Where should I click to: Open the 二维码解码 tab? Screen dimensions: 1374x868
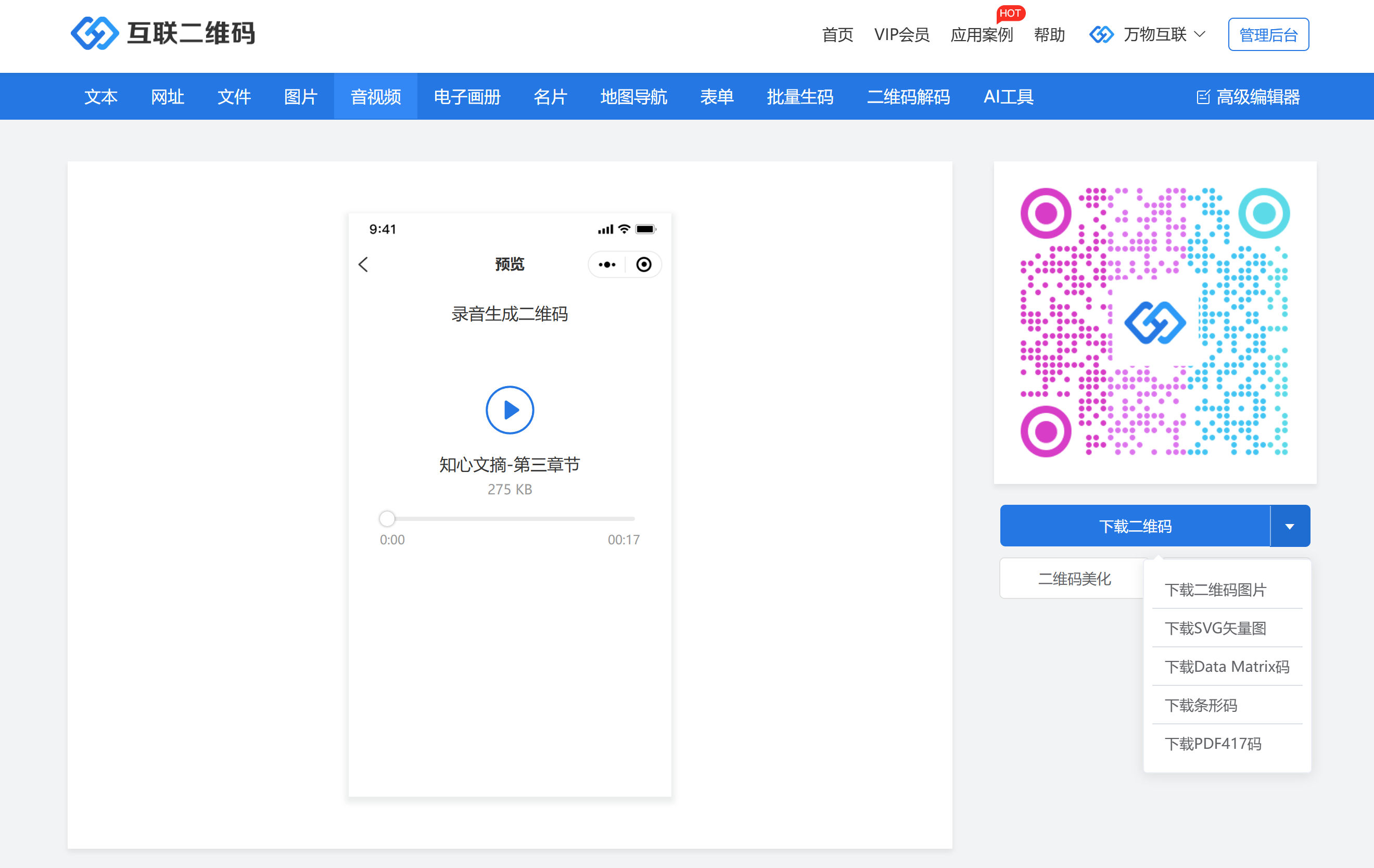pyautogui.click(x=908, y=97)
